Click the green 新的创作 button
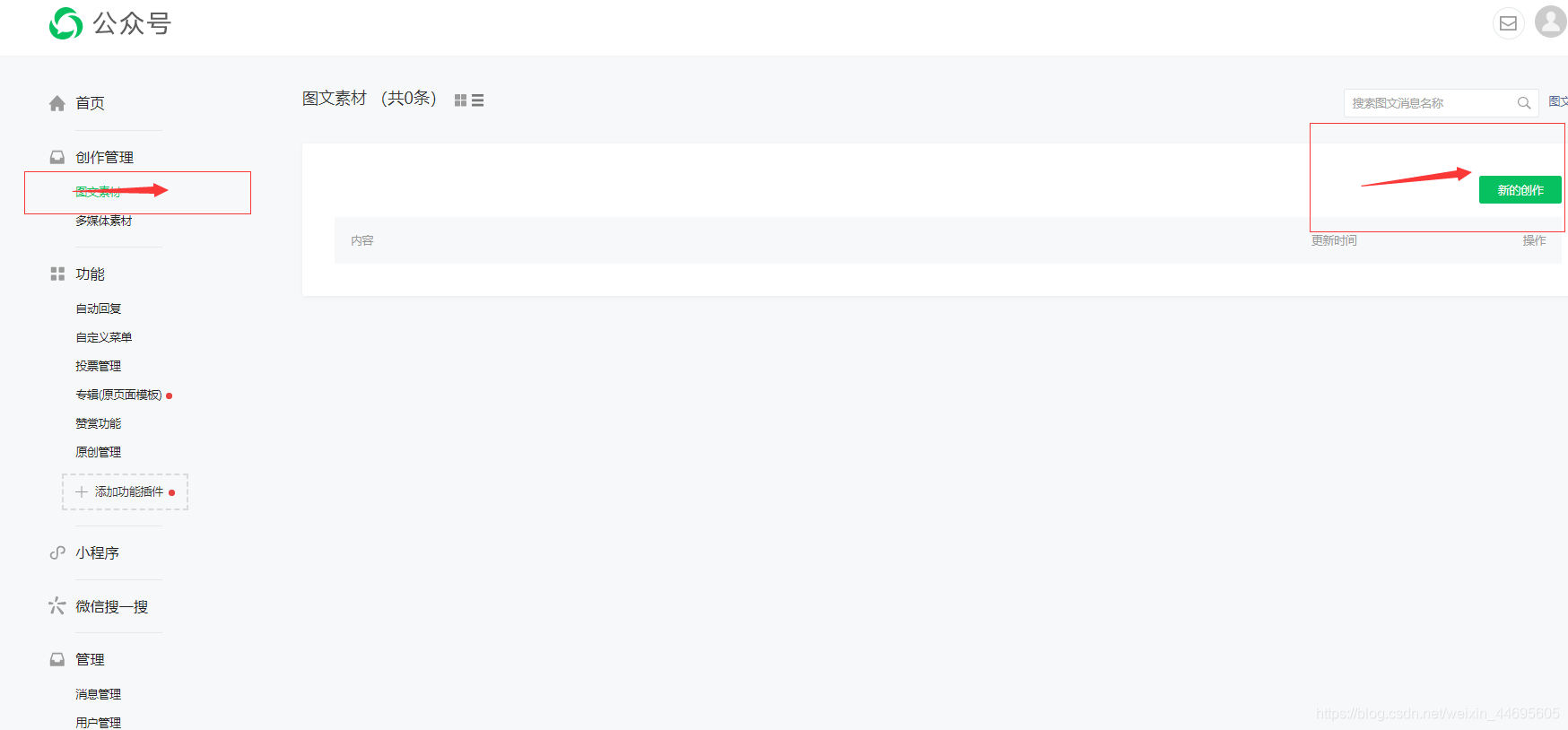Viewport: 1568px width, 730px height. [1520, 190]
